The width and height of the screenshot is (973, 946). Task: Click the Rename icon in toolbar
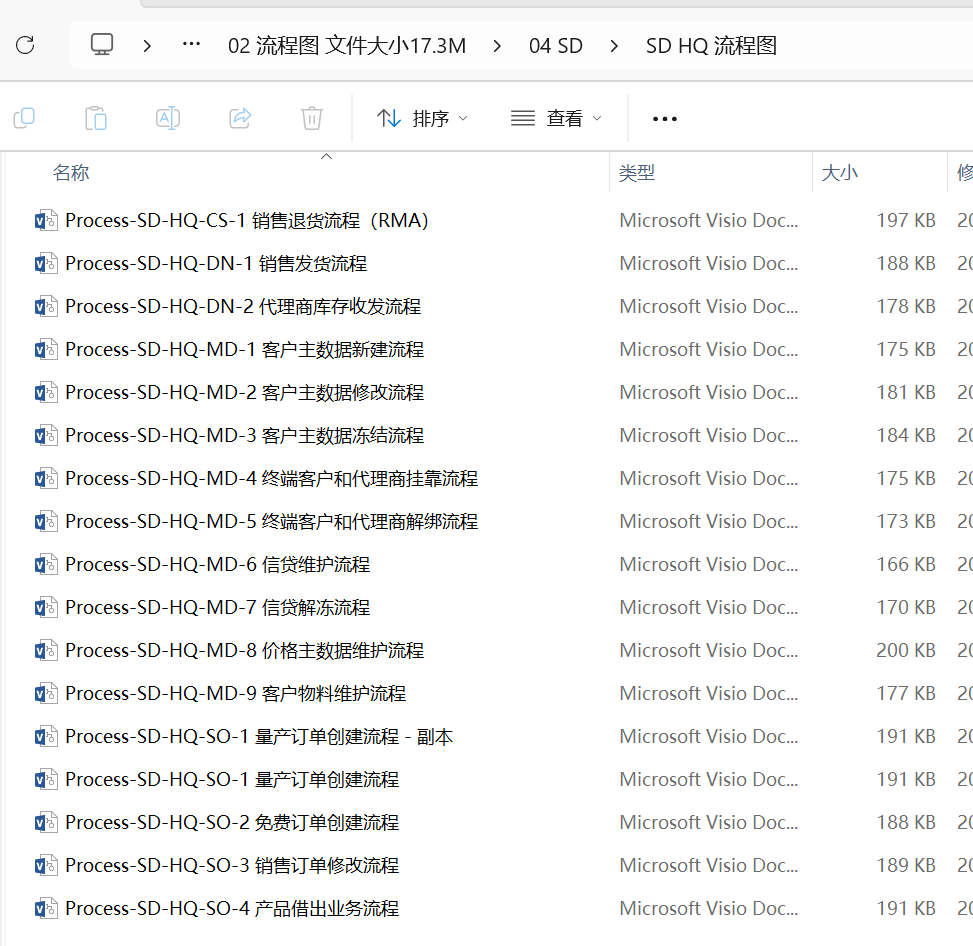[168, 118]
